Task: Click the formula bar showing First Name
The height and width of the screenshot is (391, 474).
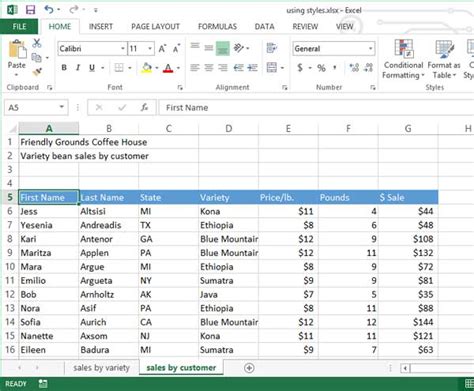Action: click(x=316, y=107)
